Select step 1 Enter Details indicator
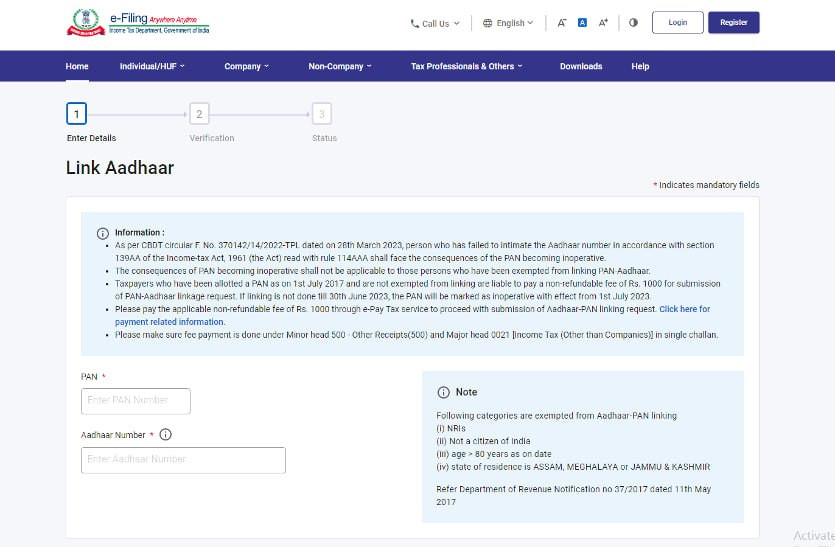 pos(77,114)
